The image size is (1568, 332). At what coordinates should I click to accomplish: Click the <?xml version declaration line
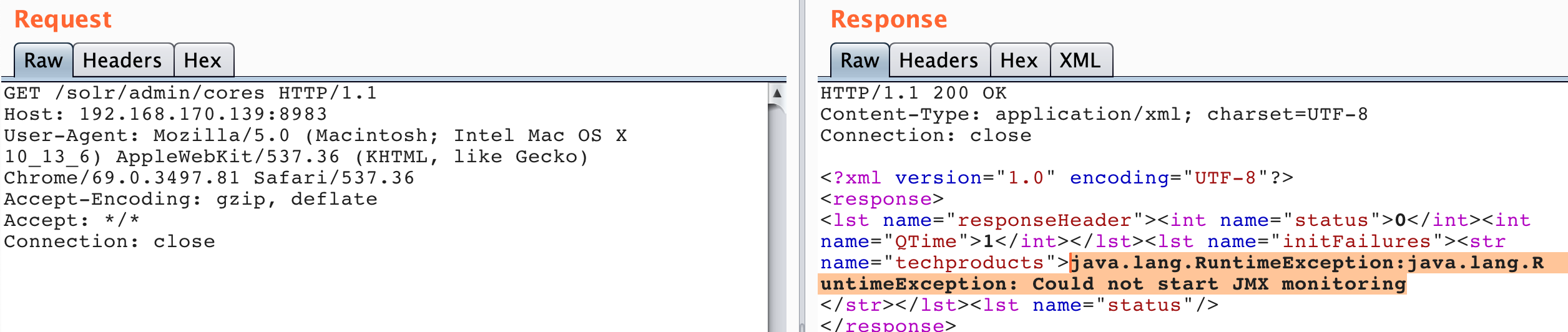click(x=1056, y=178)
